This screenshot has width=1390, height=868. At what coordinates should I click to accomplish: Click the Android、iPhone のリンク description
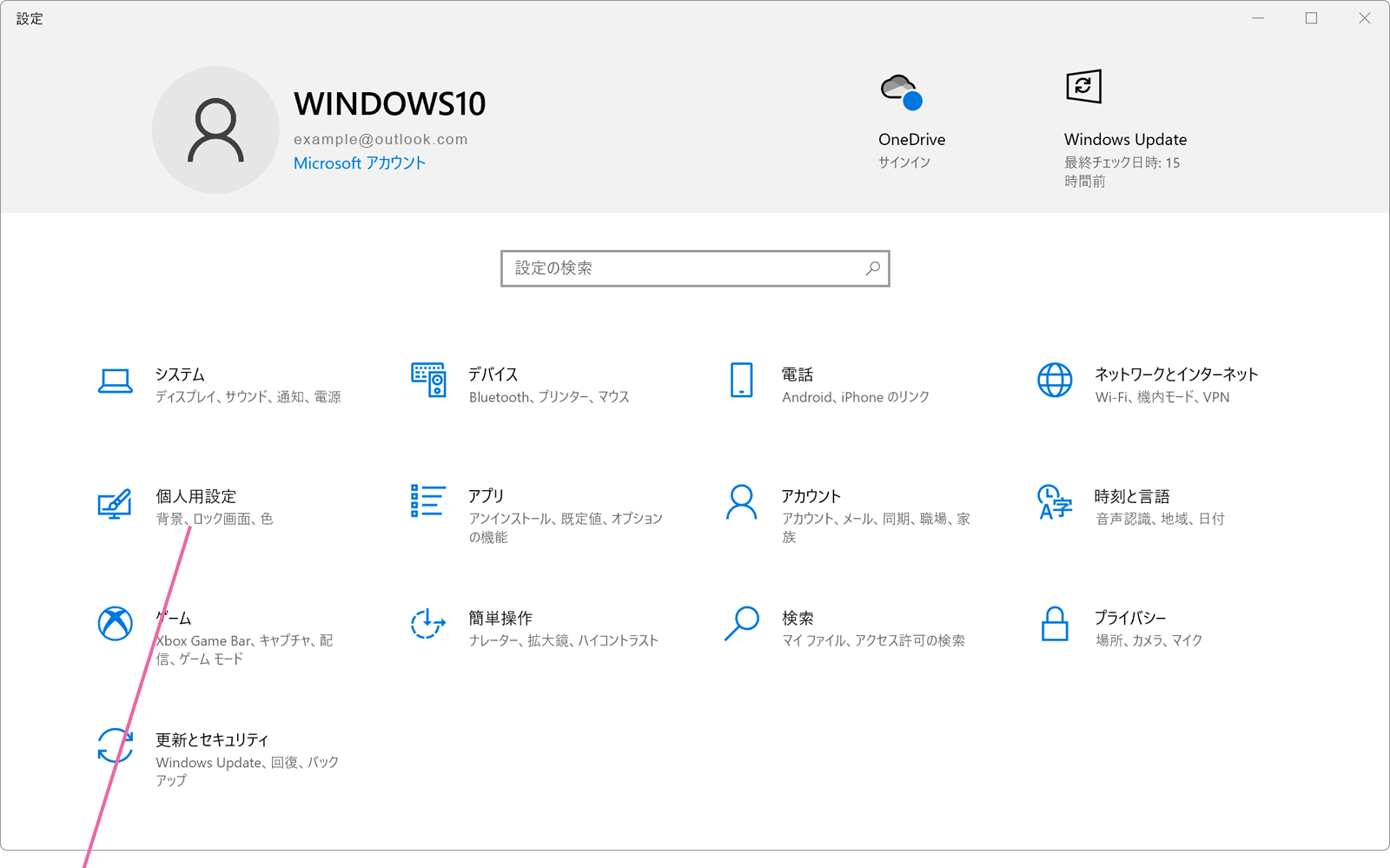tap(856, 397)
